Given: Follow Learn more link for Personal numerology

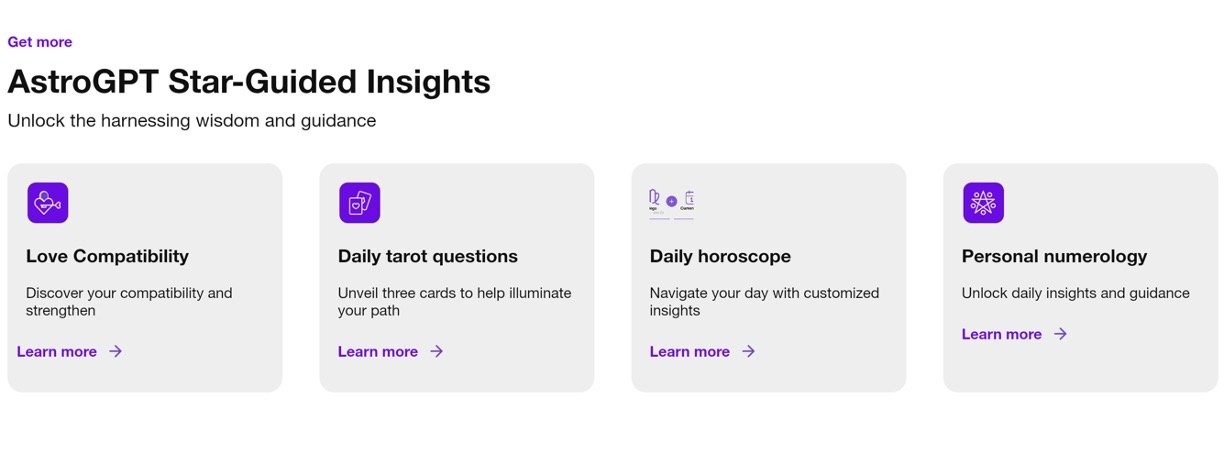Looking at the screenshot, I should [x=1002, y=334].
